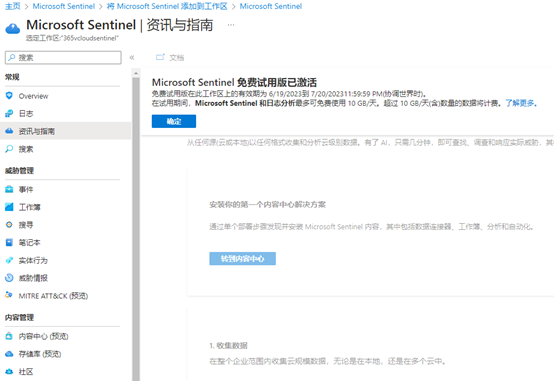This screenshot has width=554, height=381.
Task: Open the 威胁情报 threat intelligence icon
Action: click(x=9, y=278)
